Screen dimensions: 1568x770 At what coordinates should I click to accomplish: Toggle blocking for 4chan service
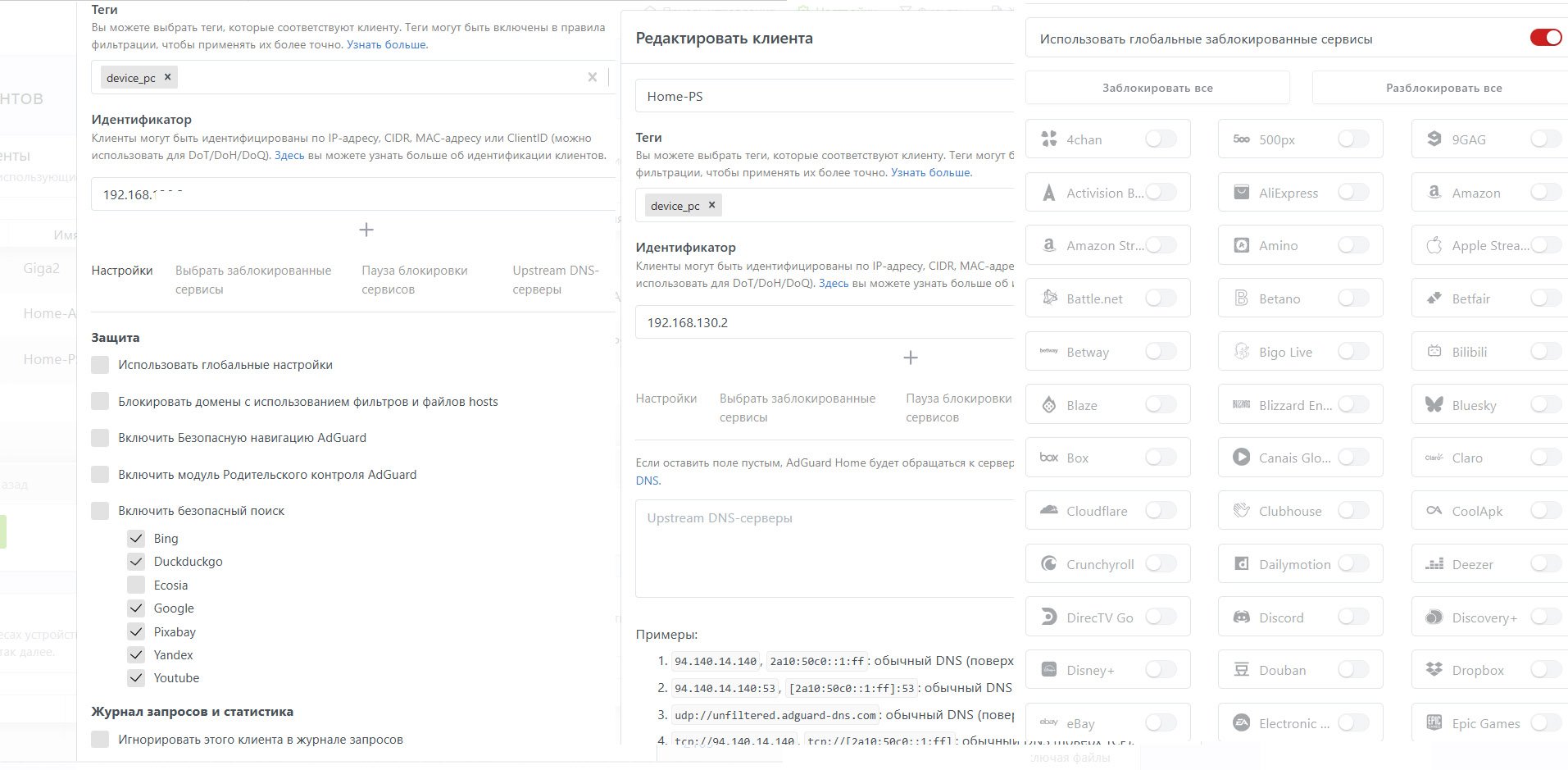pyautogui.click(x=1161, y=139)
